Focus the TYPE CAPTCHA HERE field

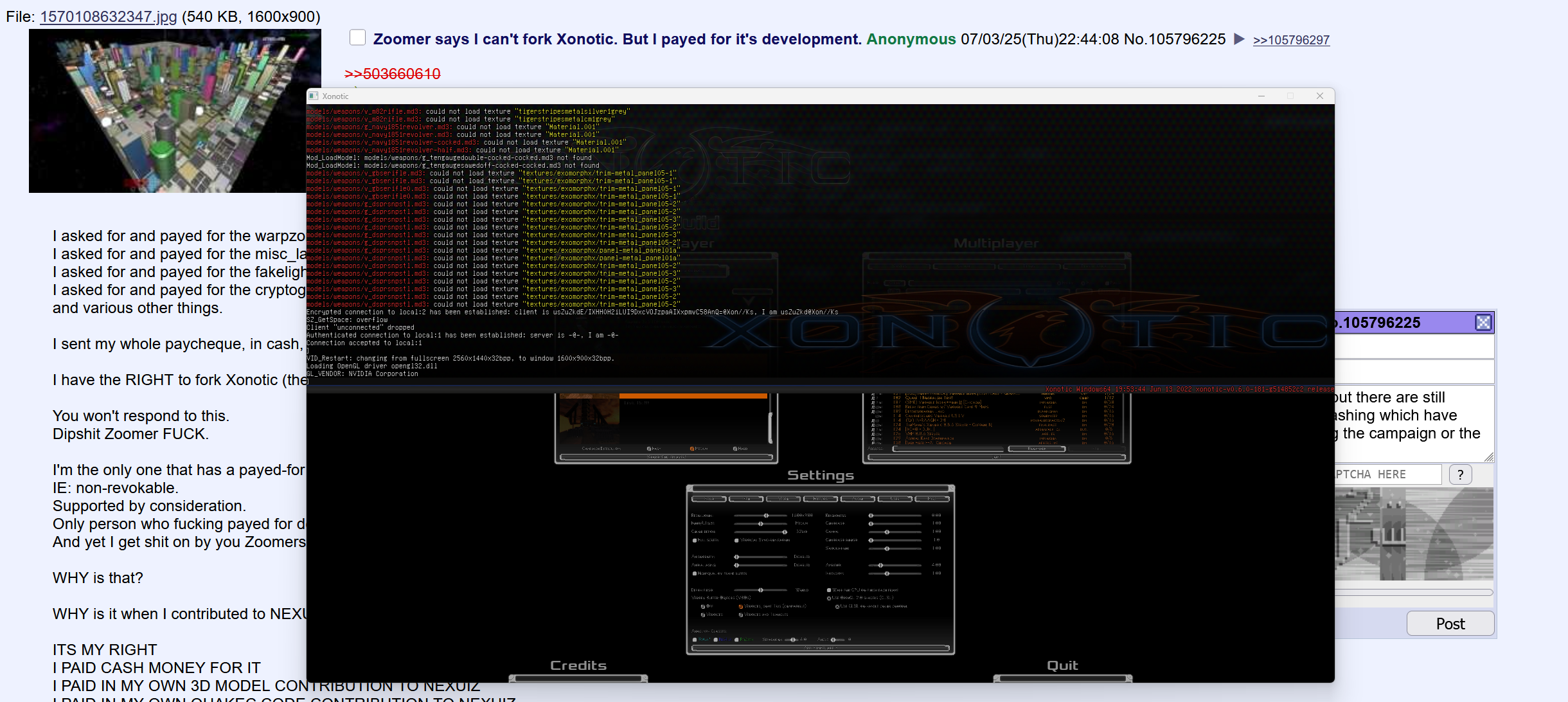coord(1388,474)
